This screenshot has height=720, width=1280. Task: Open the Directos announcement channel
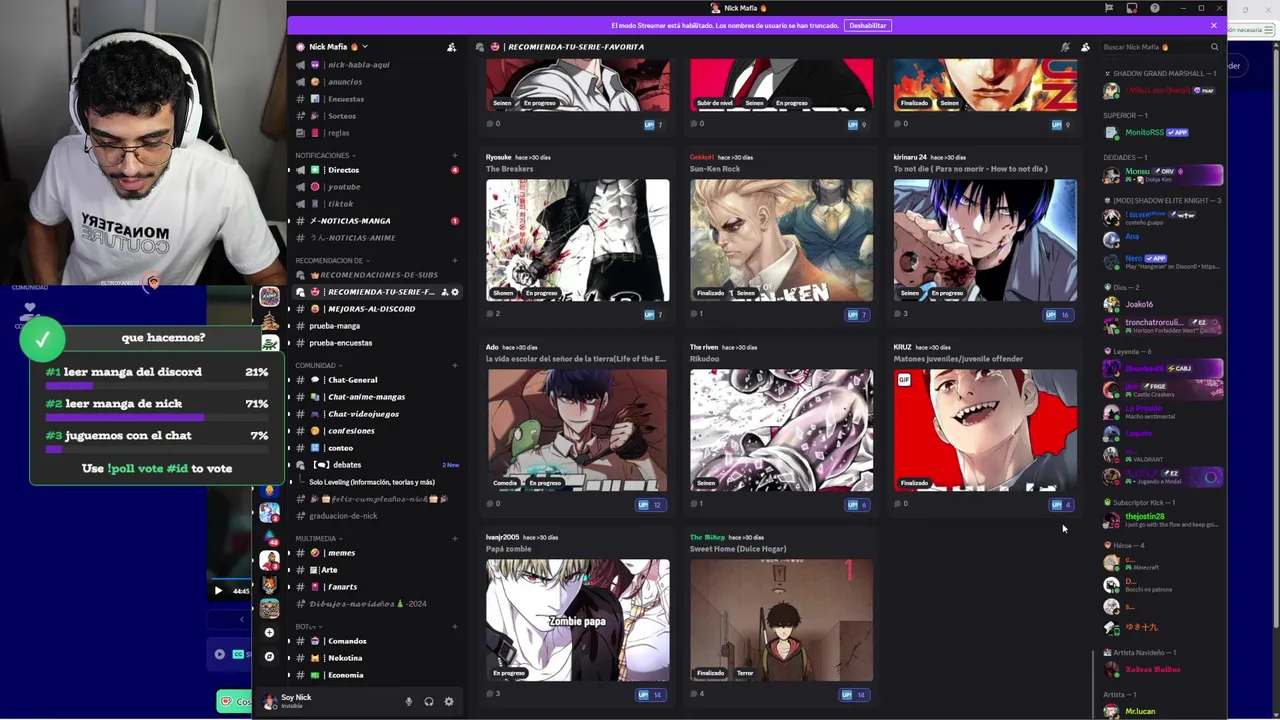(x=375, y=170)
